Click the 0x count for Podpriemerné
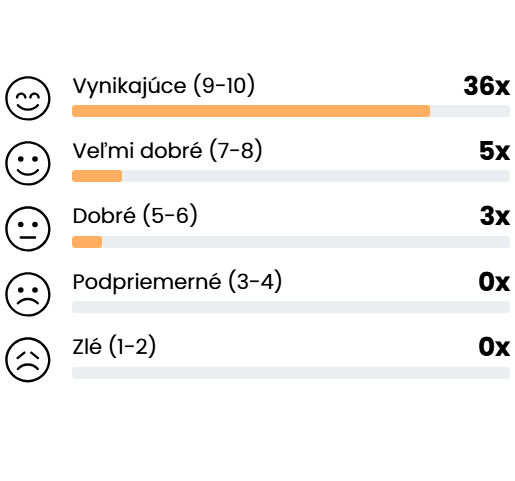Viewport: 515px width, 481px height. click(x=494, y=282)
